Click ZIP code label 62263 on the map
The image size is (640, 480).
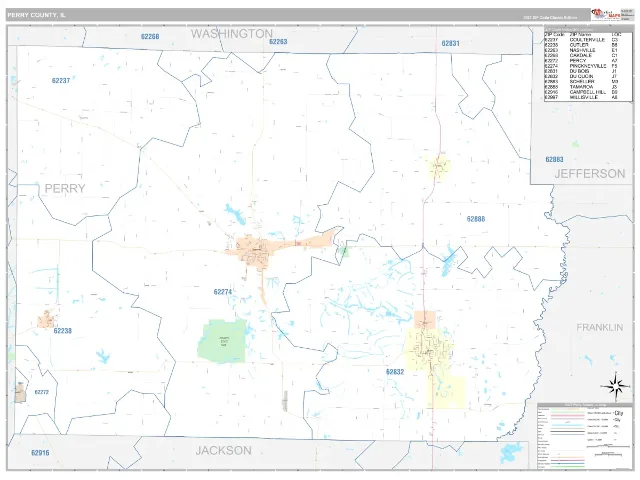(x=278, y=42)
